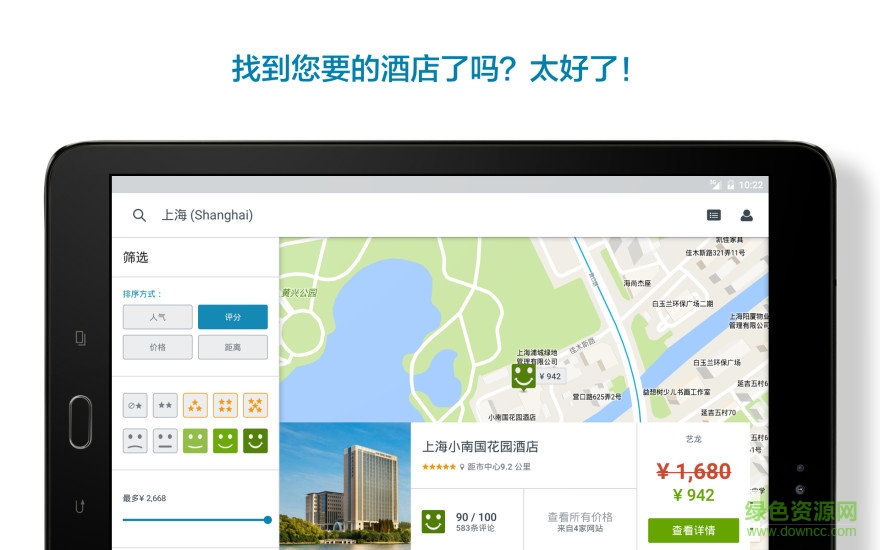Select the sad face rating filter
Screen dimensions: 880x550
[135, 440]
